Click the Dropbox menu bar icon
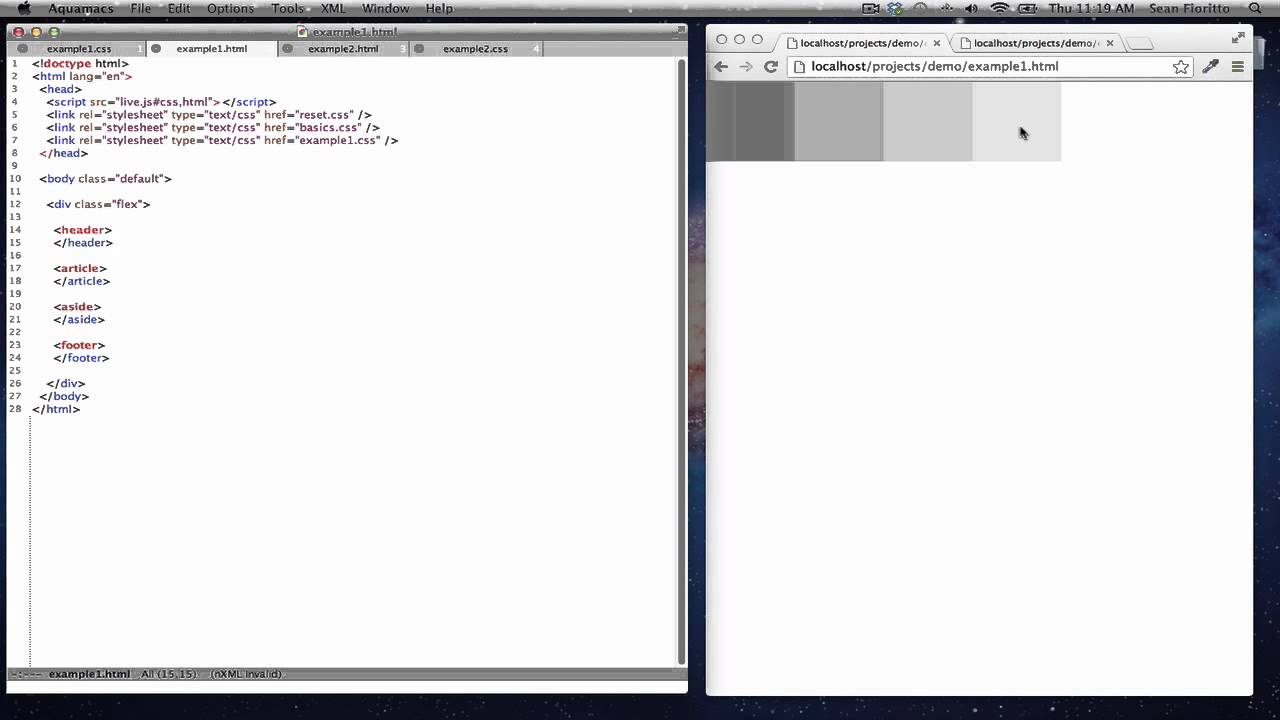The width and height of the screenshot is (1280, 720). (895, 9)
